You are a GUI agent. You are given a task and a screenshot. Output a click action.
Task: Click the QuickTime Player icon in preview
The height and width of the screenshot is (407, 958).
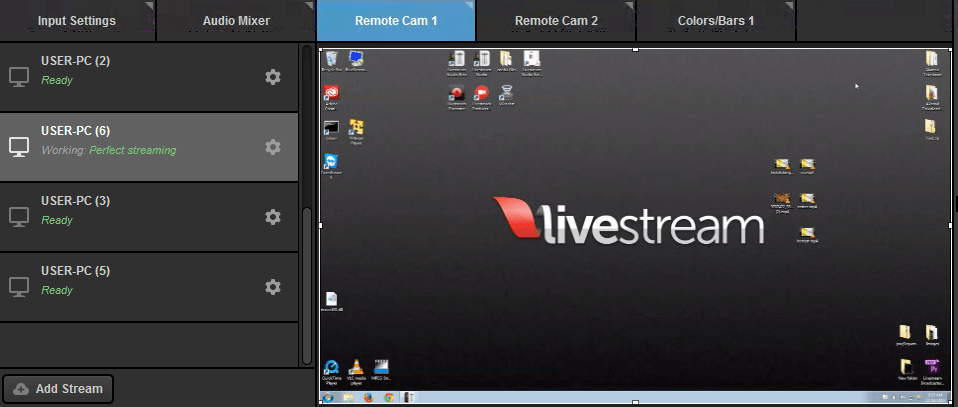pyautogui.click(x=331, y=368)
